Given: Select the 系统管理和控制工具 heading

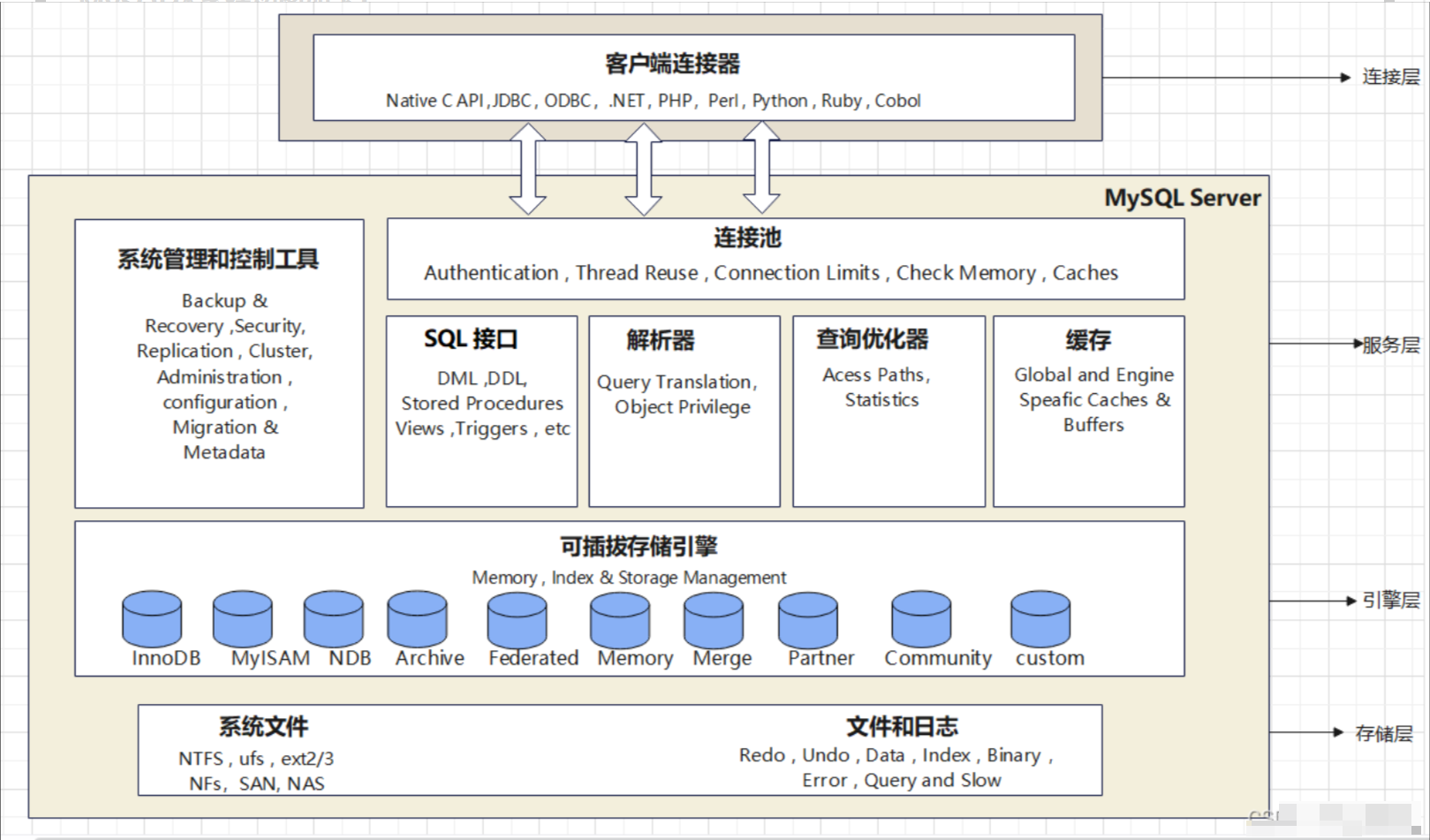Looking at the screenshot, I should [218, 259].
